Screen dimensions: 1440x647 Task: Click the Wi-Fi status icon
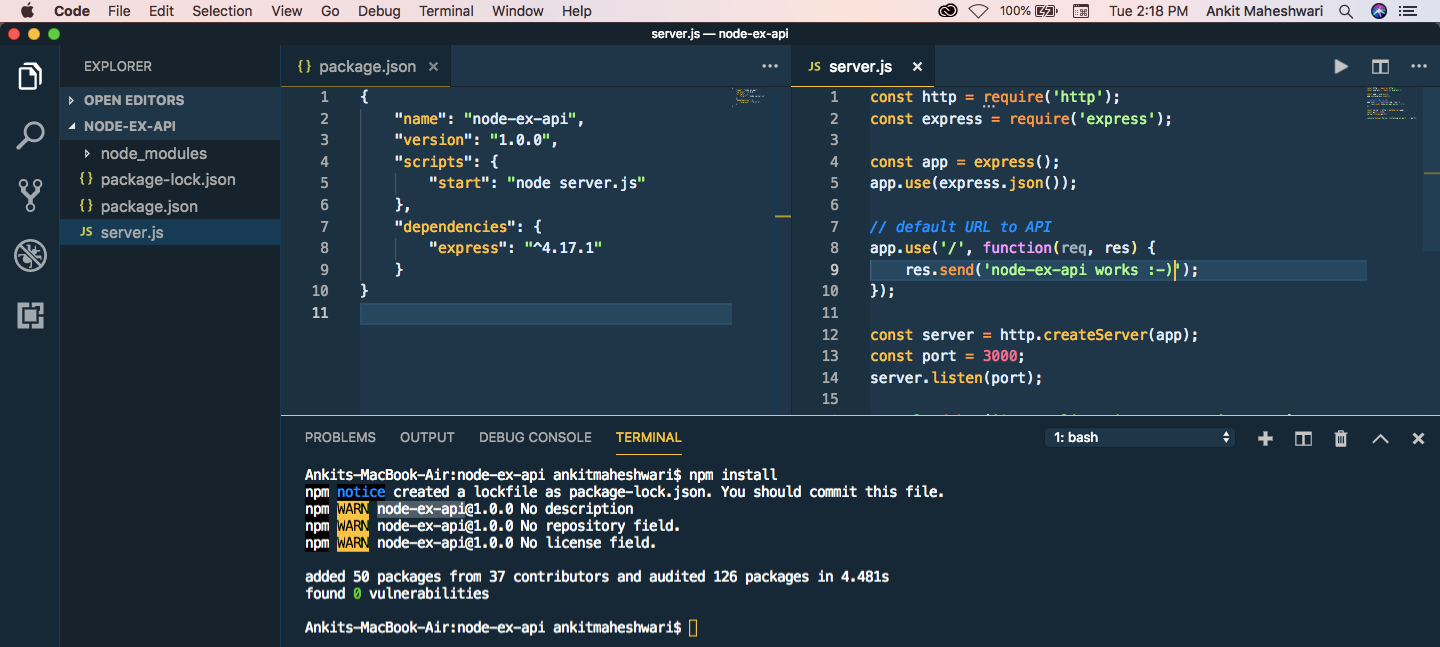978,11
